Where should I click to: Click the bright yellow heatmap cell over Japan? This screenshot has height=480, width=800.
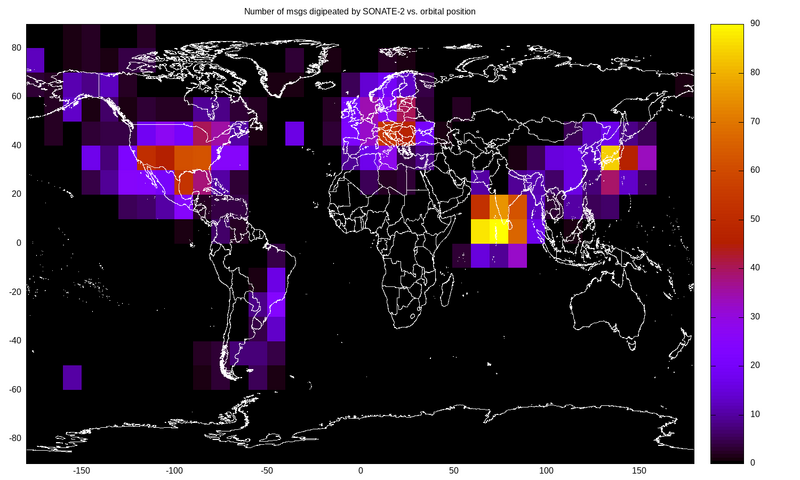click(x=609, y=157)
